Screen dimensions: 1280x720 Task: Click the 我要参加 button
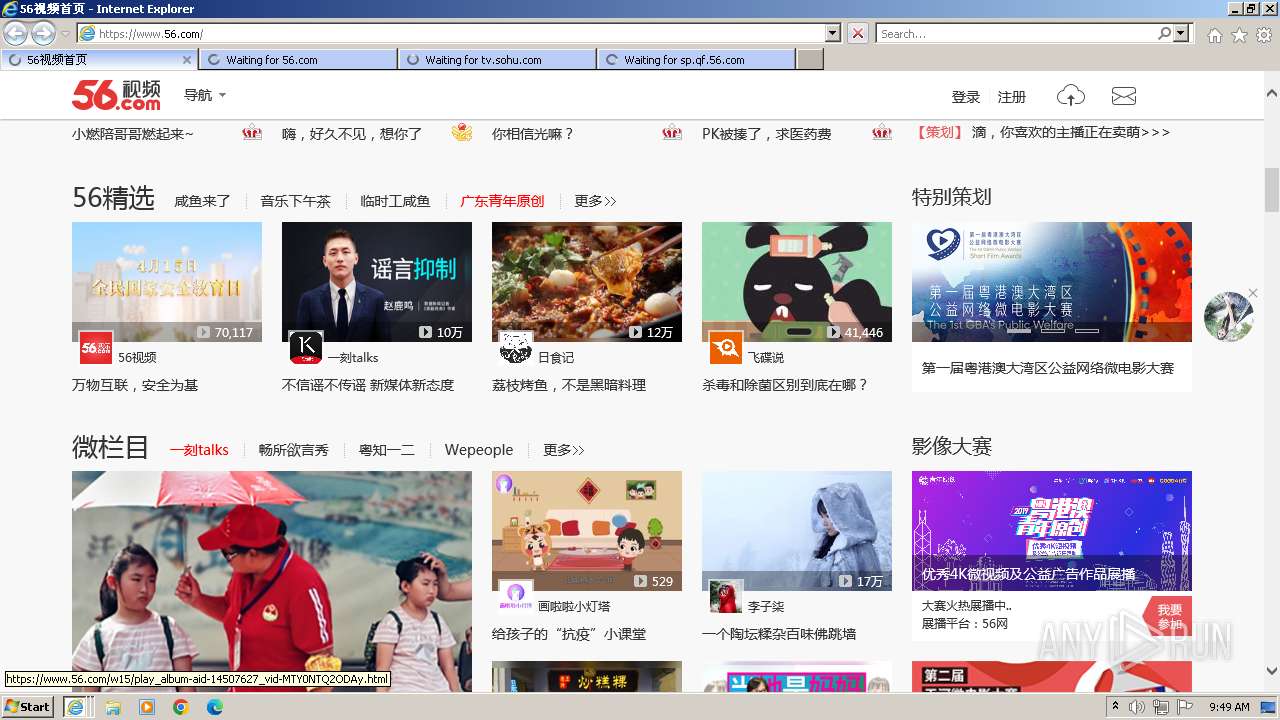[1170, 616]
